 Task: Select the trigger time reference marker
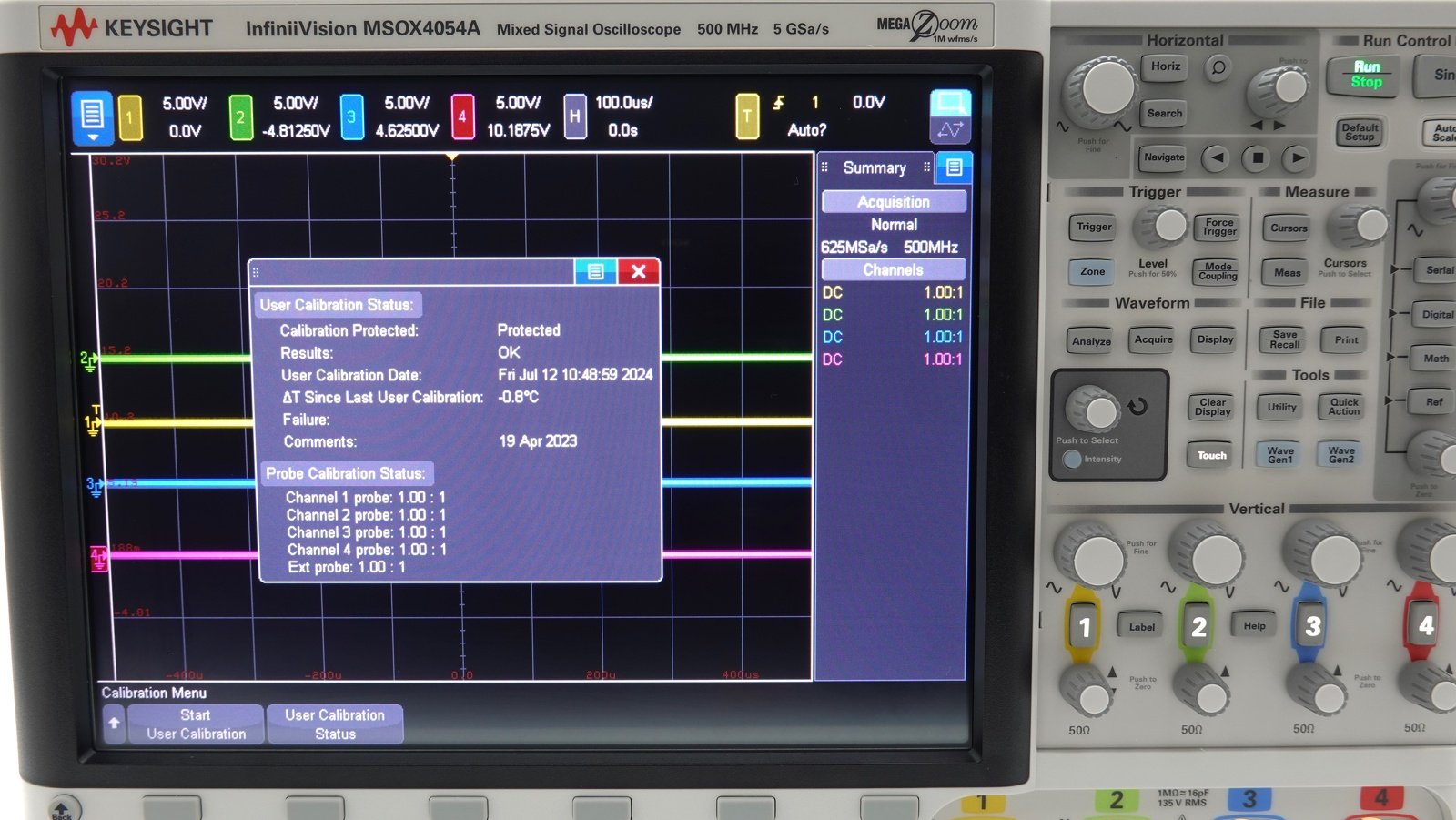coord(451,158)
